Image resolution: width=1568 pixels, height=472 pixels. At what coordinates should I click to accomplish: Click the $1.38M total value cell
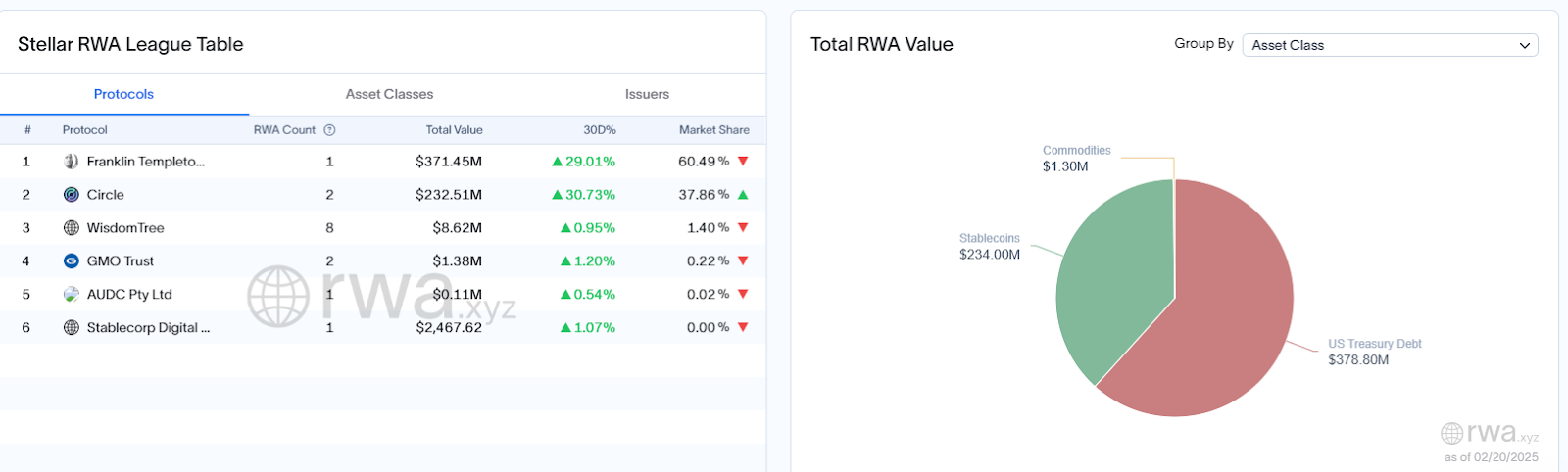coord(458,261)
